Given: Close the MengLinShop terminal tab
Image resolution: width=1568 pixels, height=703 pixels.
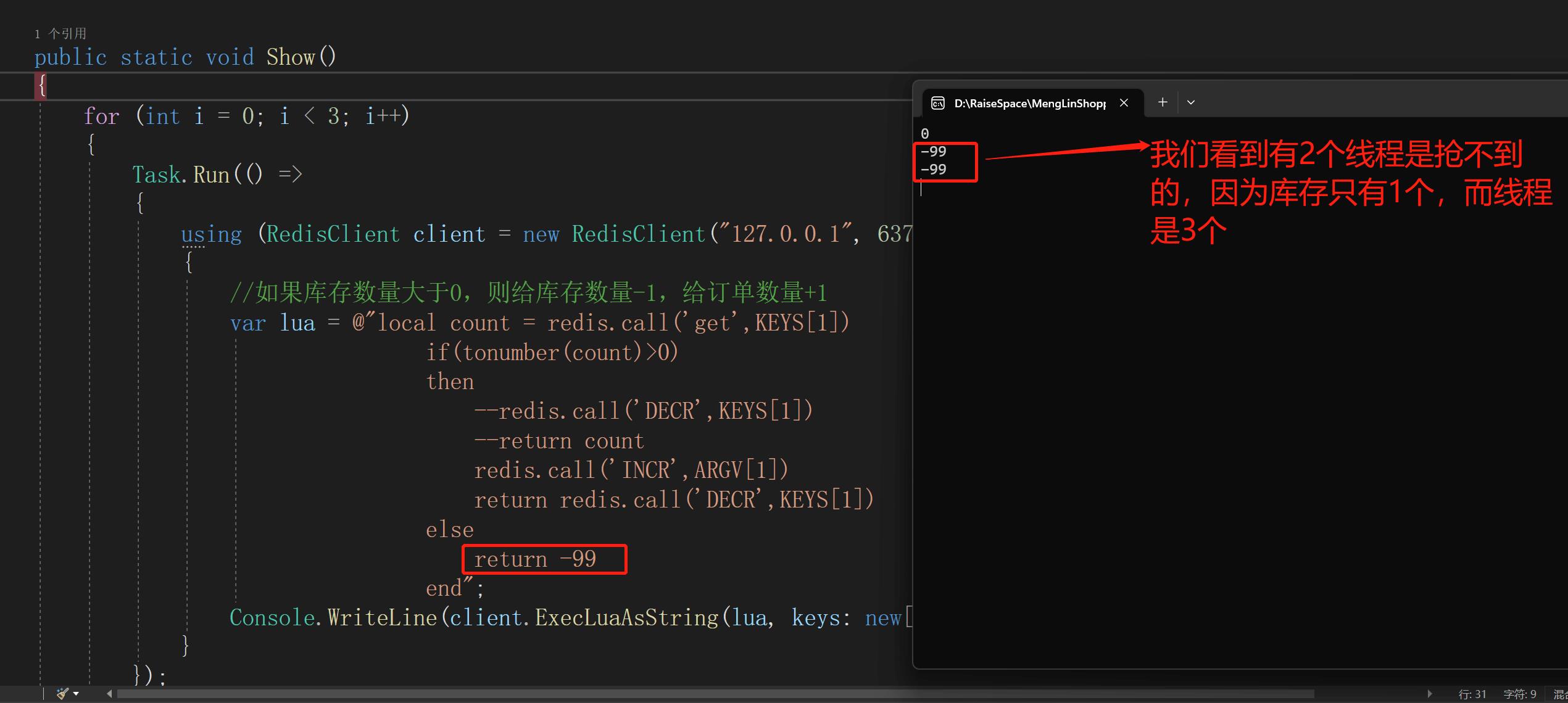Looking at the screenshot, I should [1124, 103].
